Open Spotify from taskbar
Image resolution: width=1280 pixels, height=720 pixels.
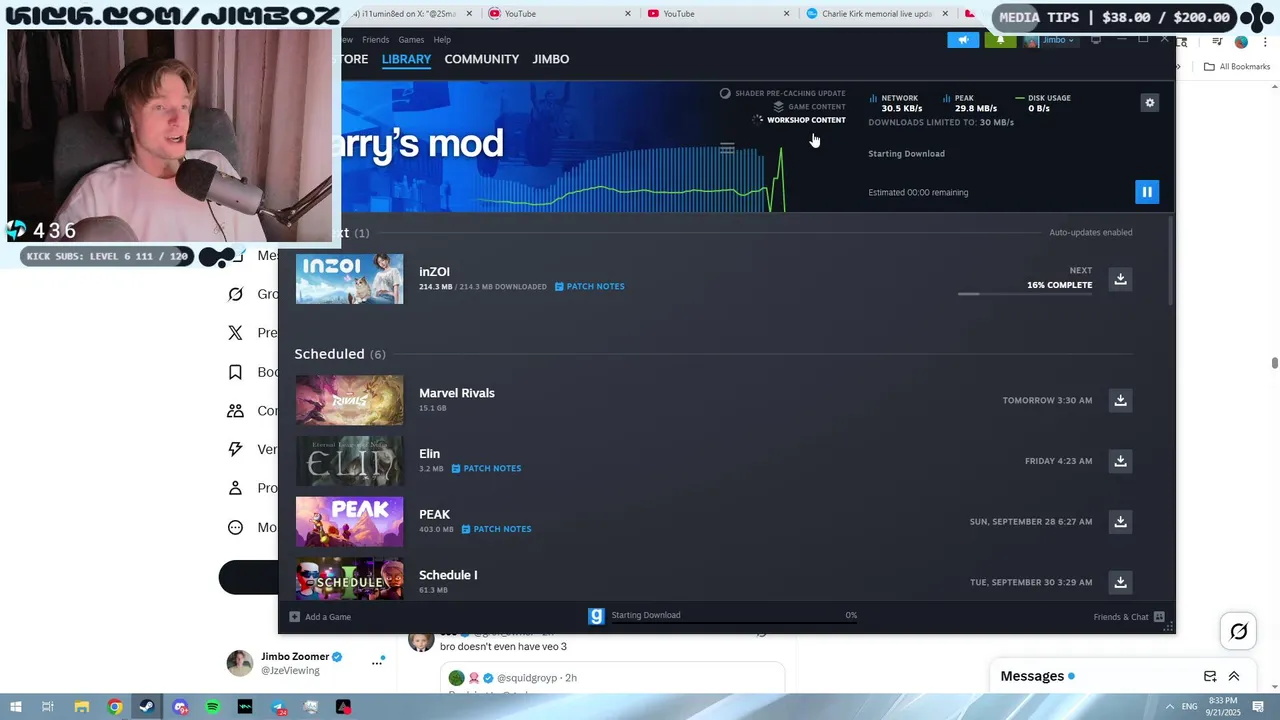click(x=212, y=707)
